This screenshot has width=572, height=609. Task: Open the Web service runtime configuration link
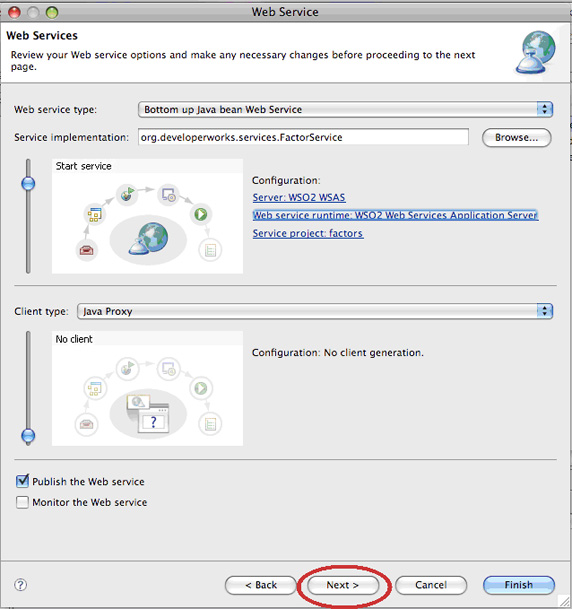tap(395, 215)
